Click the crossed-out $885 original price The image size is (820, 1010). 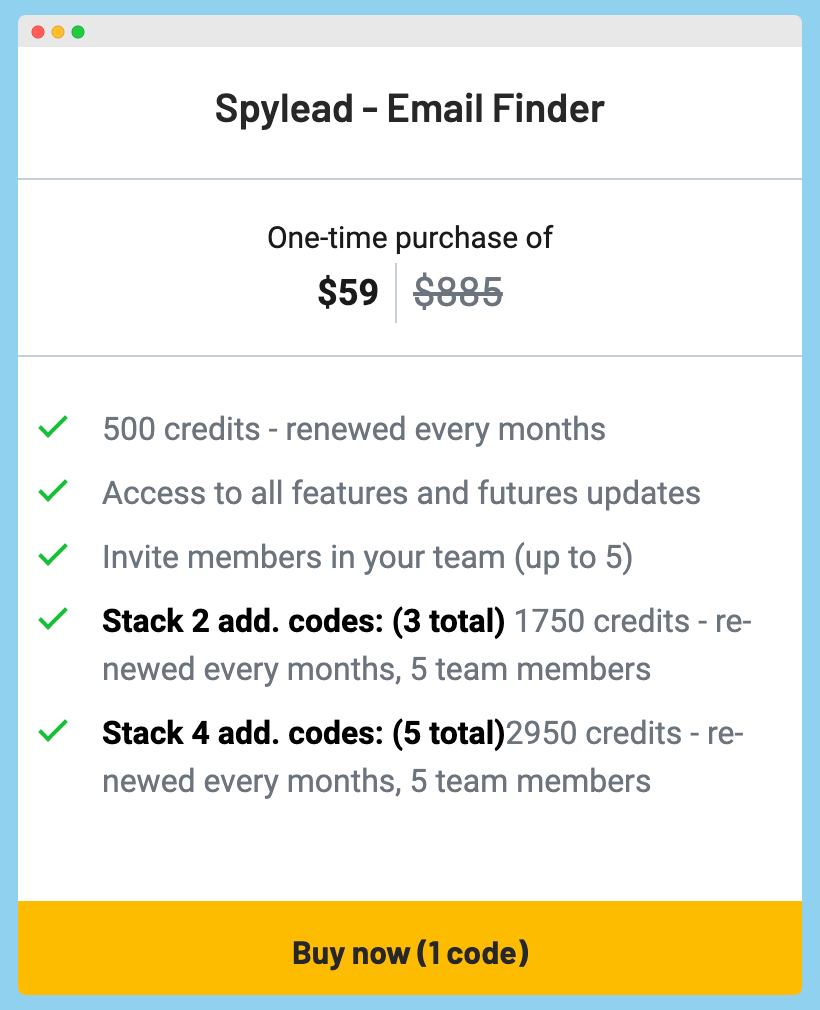pos(458,292)
